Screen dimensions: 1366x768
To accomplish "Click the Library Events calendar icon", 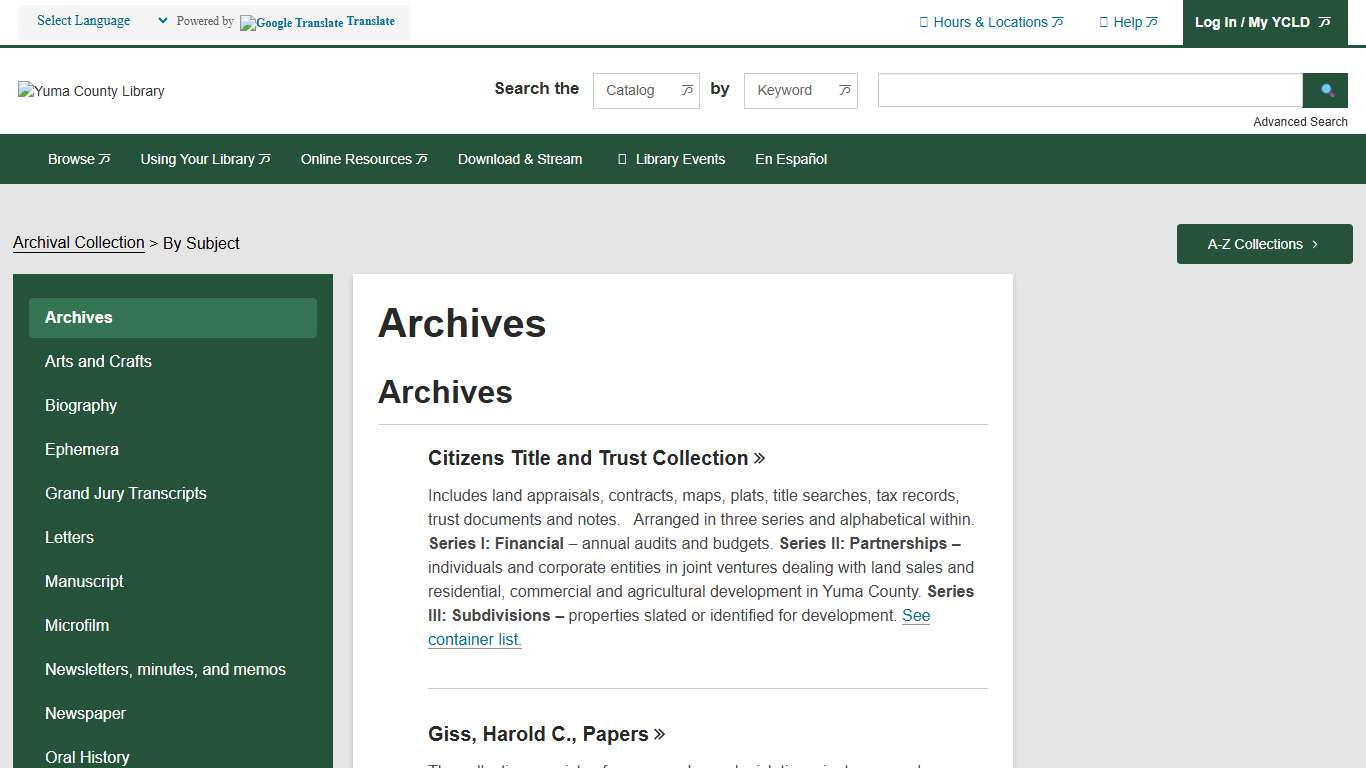I will (x=623, y=158).
